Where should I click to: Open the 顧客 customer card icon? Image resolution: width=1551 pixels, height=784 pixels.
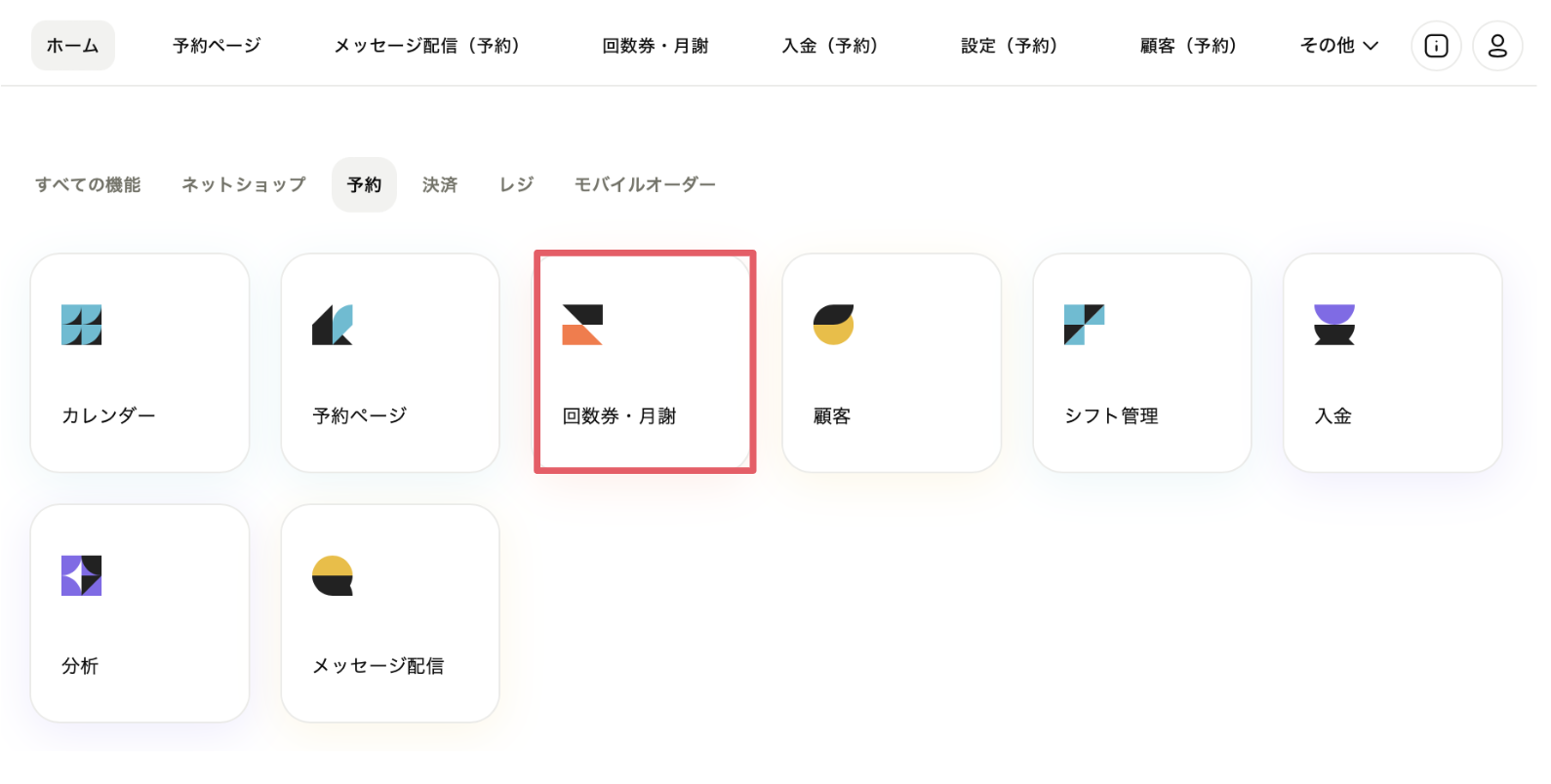click(834, 325)
